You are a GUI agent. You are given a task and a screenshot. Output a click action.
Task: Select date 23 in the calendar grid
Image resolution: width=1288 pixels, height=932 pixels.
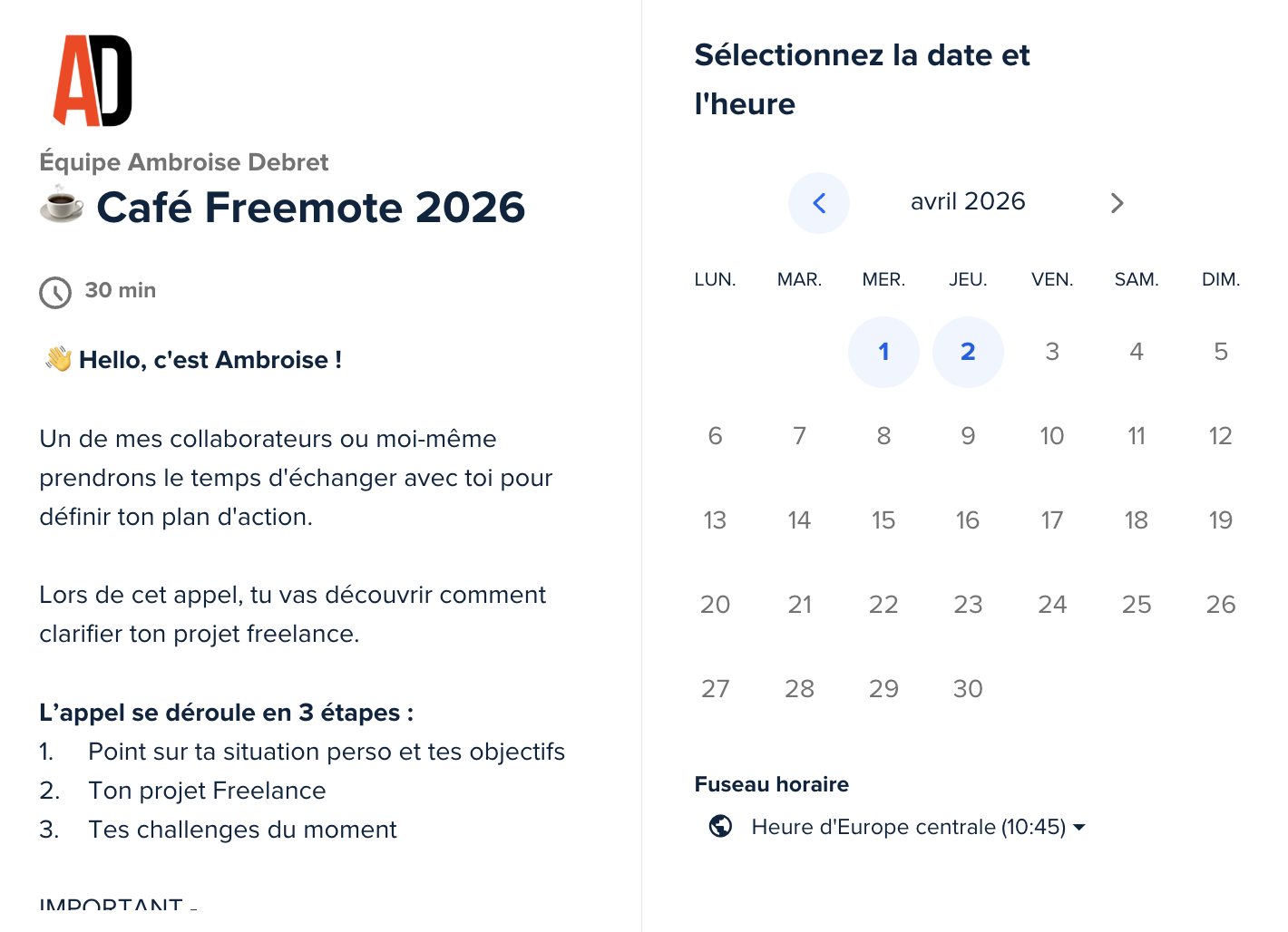(x=968, y=604)
